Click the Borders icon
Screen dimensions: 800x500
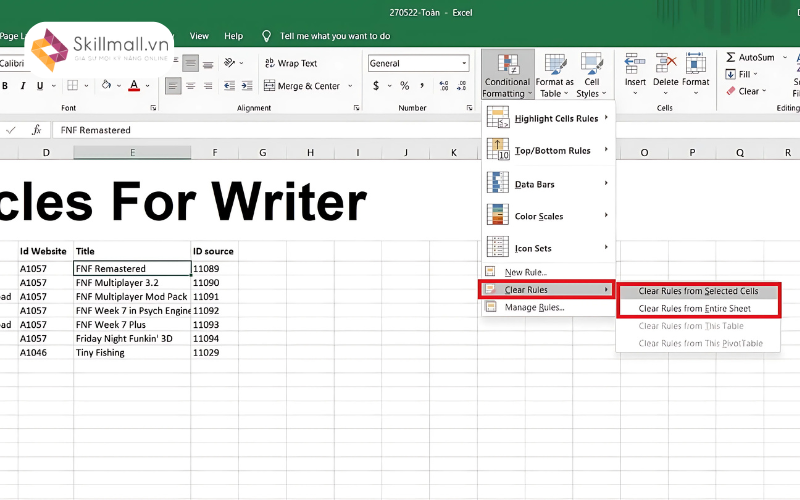73,85
